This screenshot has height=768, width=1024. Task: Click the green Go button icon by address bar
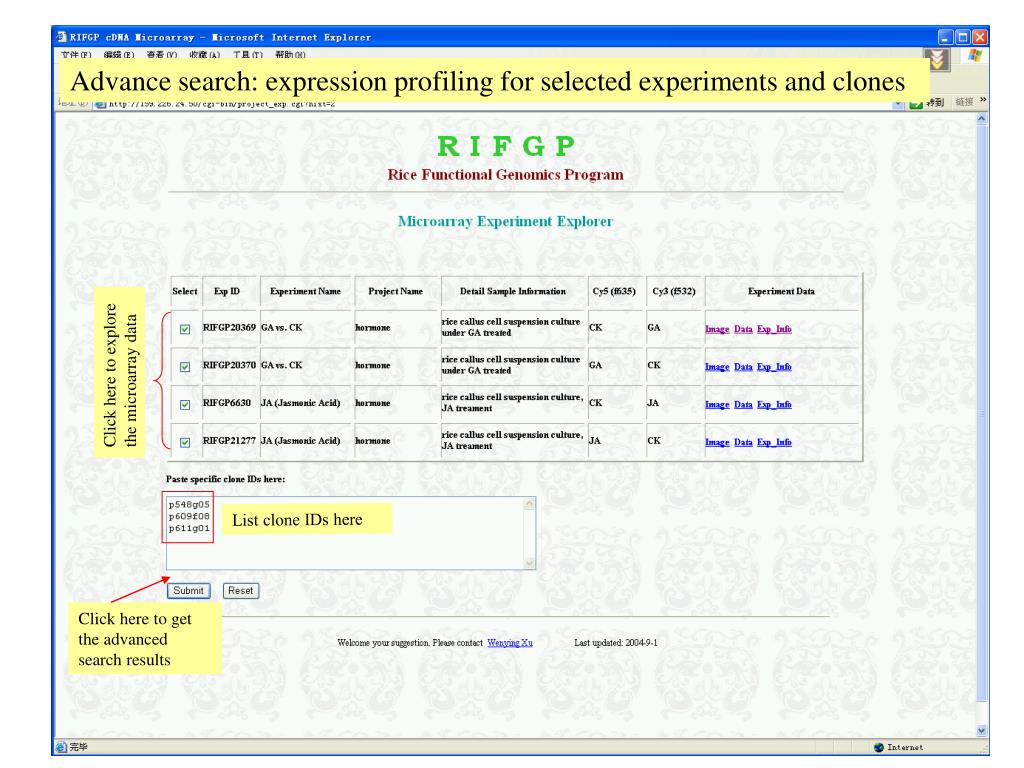[916, 104]
